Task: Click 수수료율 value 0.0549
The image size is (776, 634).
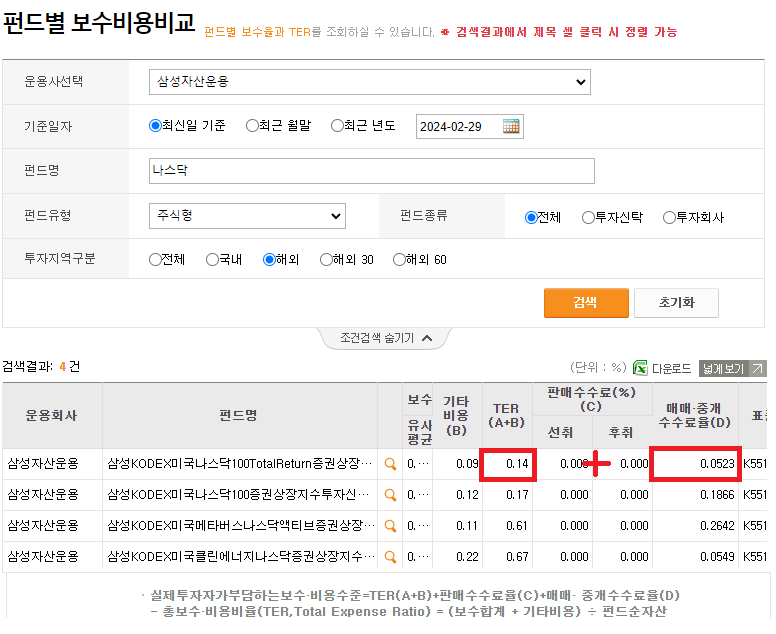Action: [x=717, y=556]
